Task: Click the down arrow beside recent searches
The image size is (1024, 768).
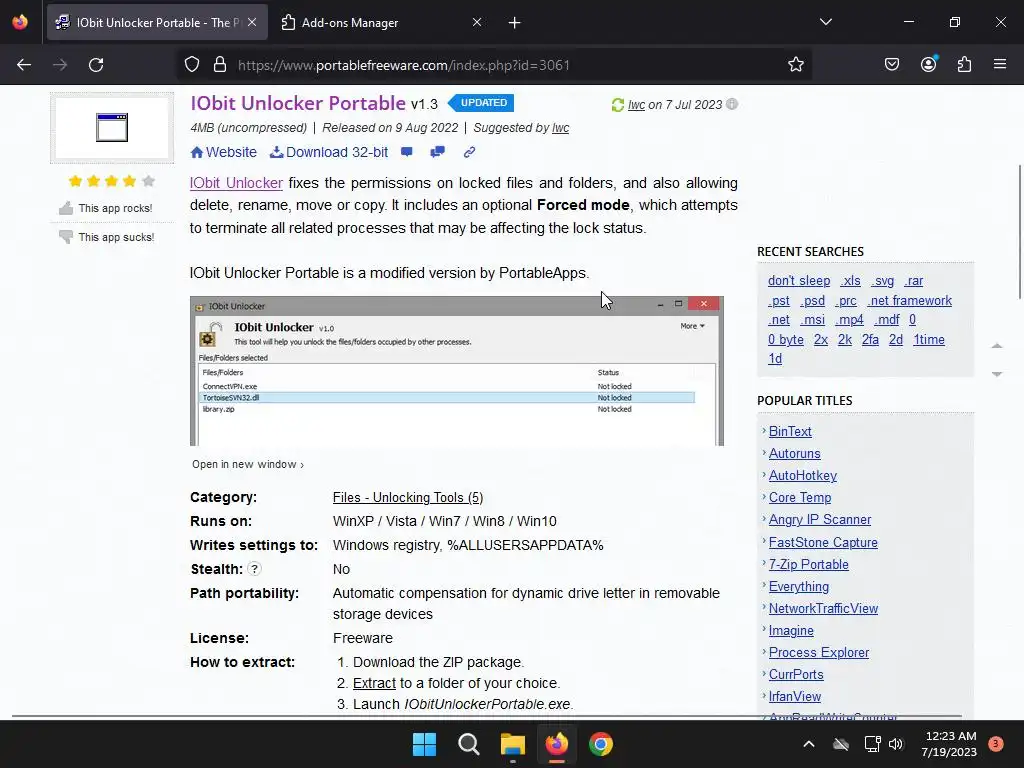Action: coord(997,374)
